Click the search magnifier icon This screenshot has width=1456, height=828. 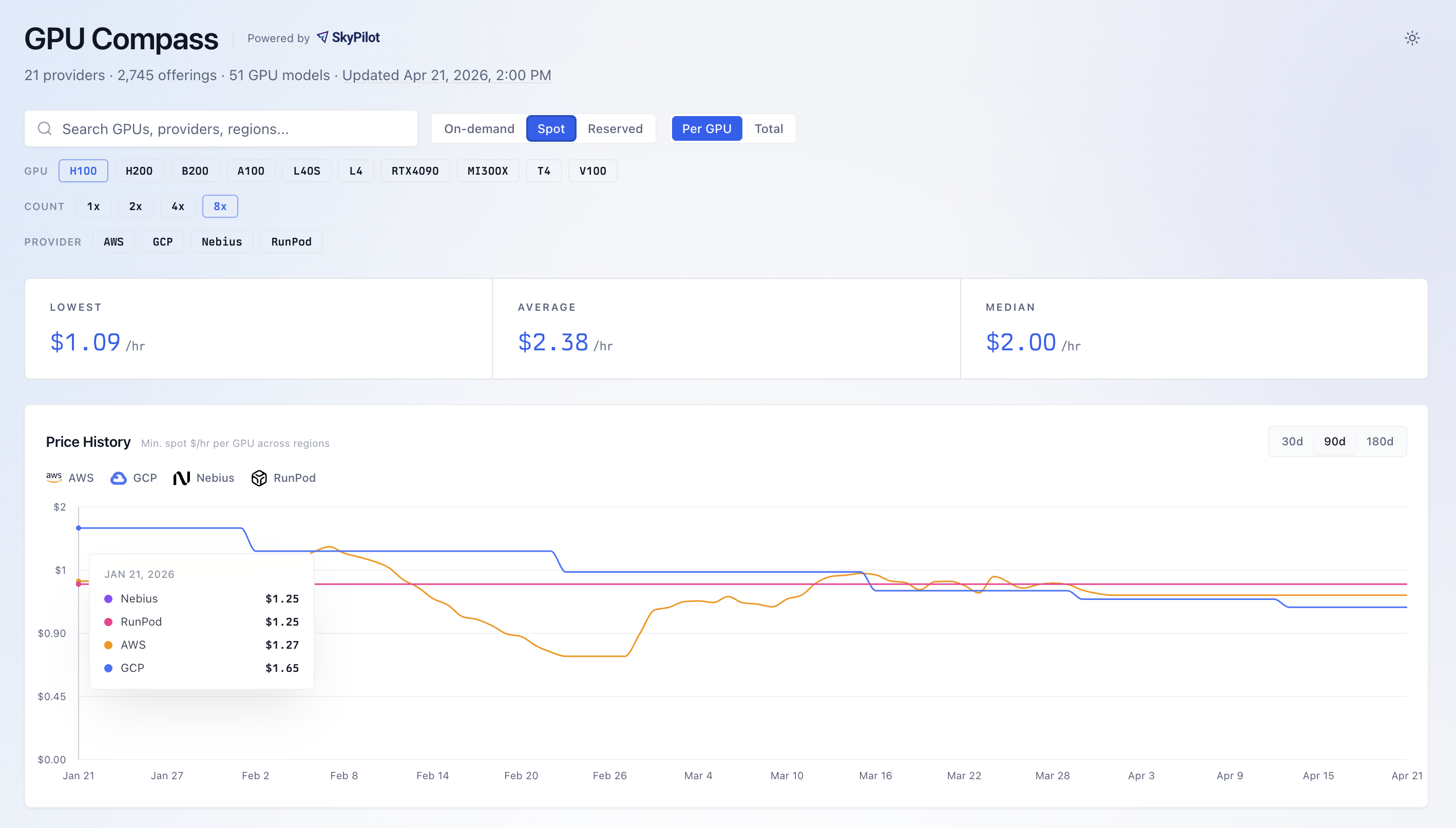point(45,128)
